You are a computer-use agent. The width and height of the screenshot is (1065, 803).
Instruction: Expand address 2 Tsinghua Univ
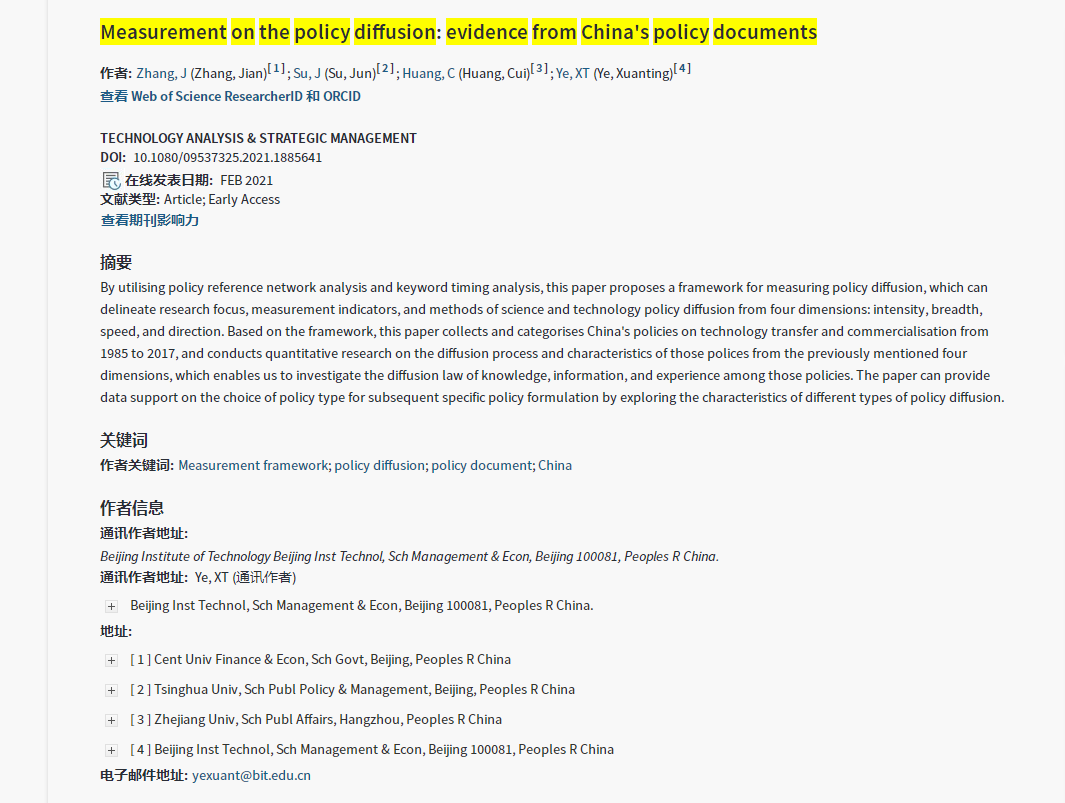click(111, 690)
